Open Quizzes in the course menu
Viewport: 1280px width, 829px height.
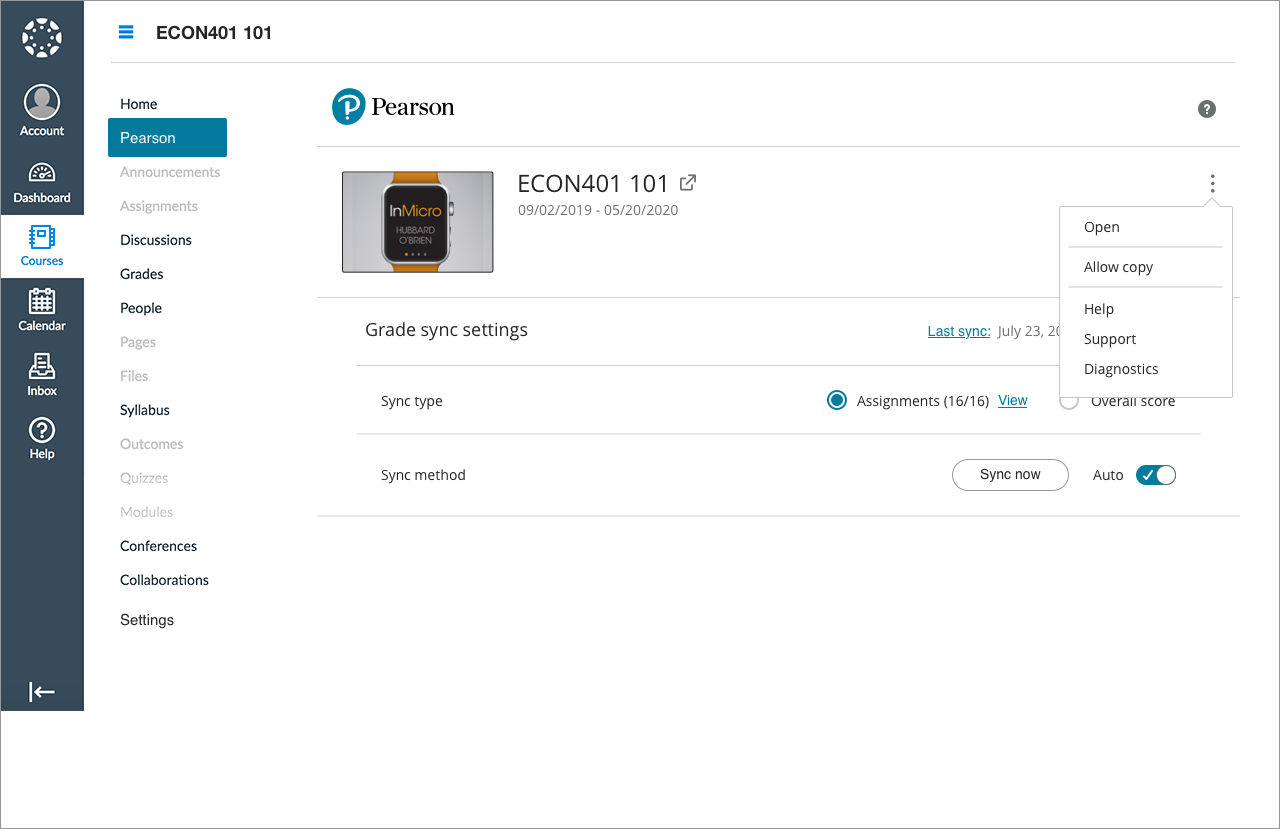click(144, 478)
